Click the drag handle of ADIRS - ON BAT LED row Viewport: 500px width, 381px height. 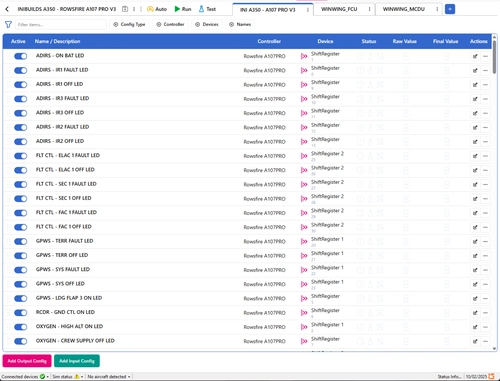tap(8, 56)
